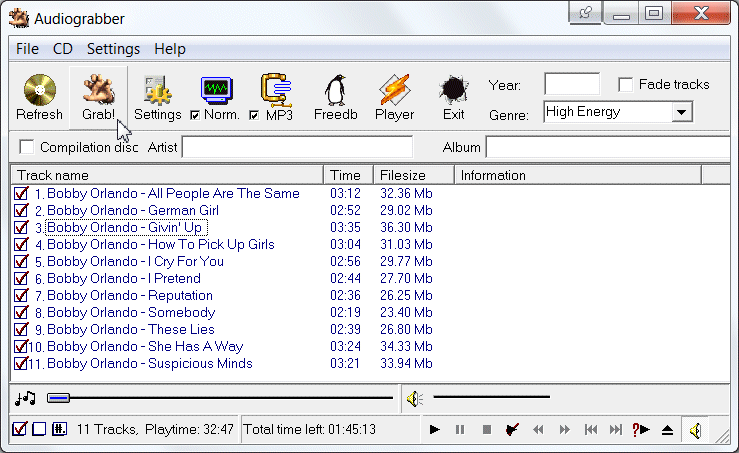Click the volume slider track

click(492, 397)
